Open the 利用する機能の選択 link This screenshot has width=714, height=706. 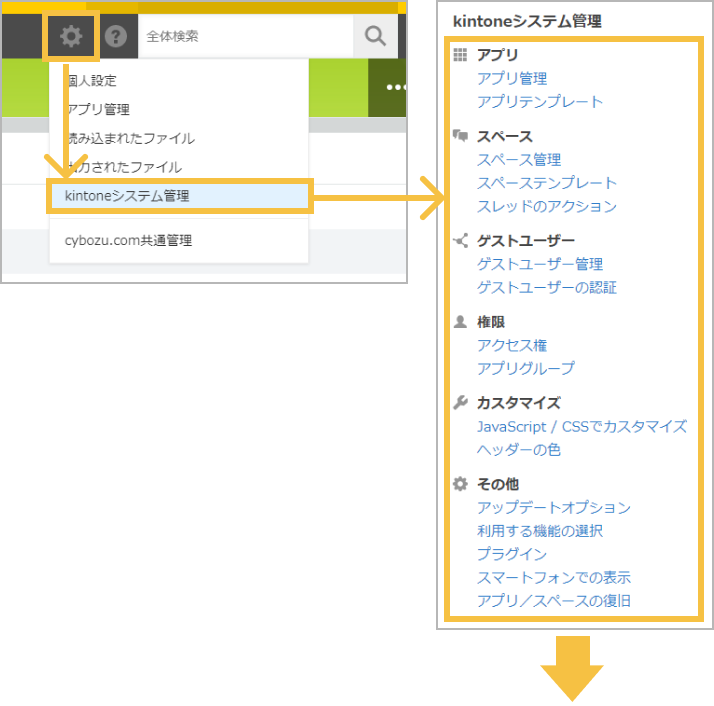point(540,531)
